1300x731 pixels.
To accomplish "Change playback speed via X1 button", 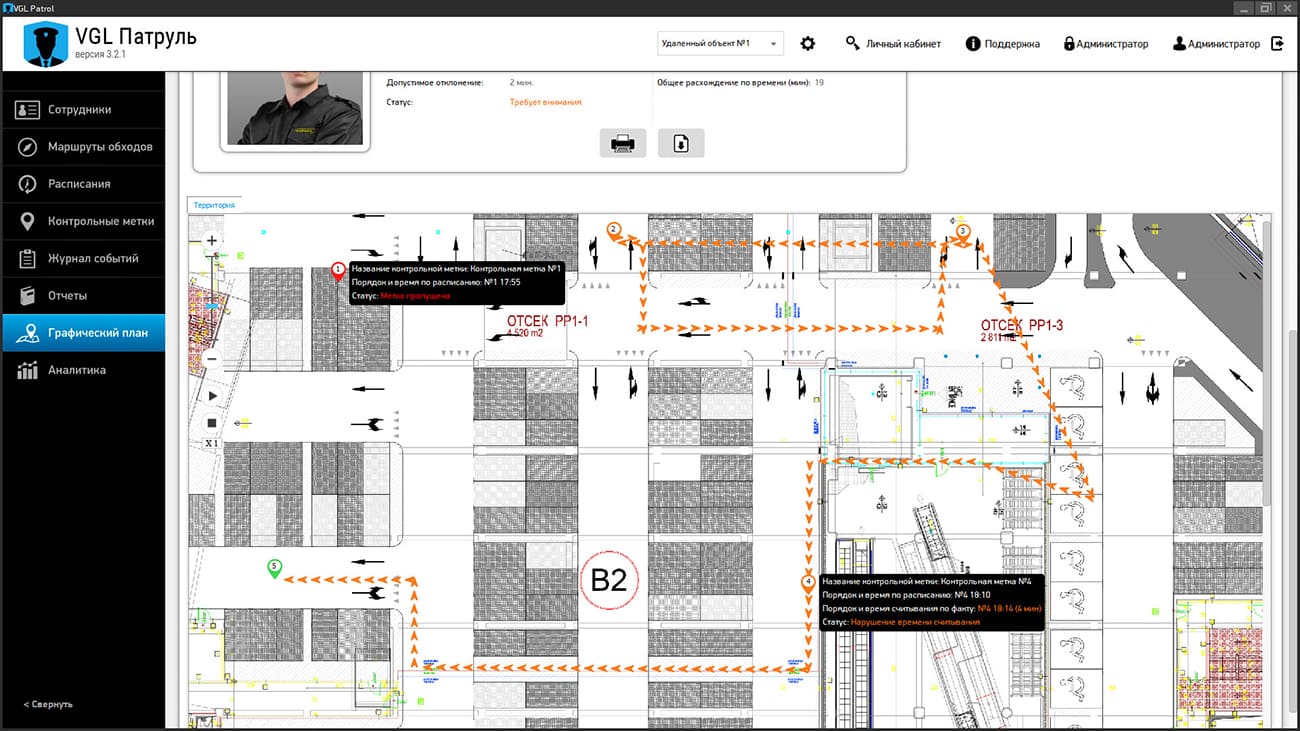I will click(x=212, y=443).
